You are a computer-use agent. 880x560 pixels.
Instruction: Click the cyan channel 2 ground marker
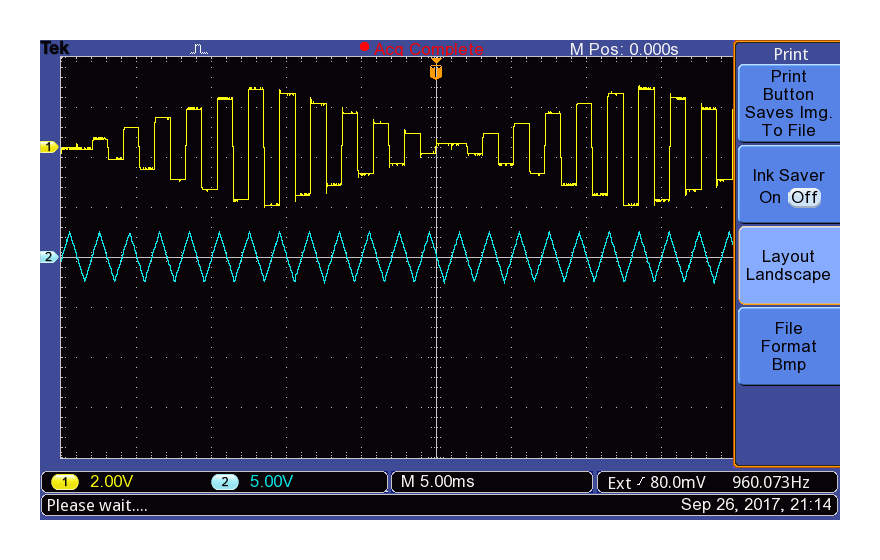(49, 257)
